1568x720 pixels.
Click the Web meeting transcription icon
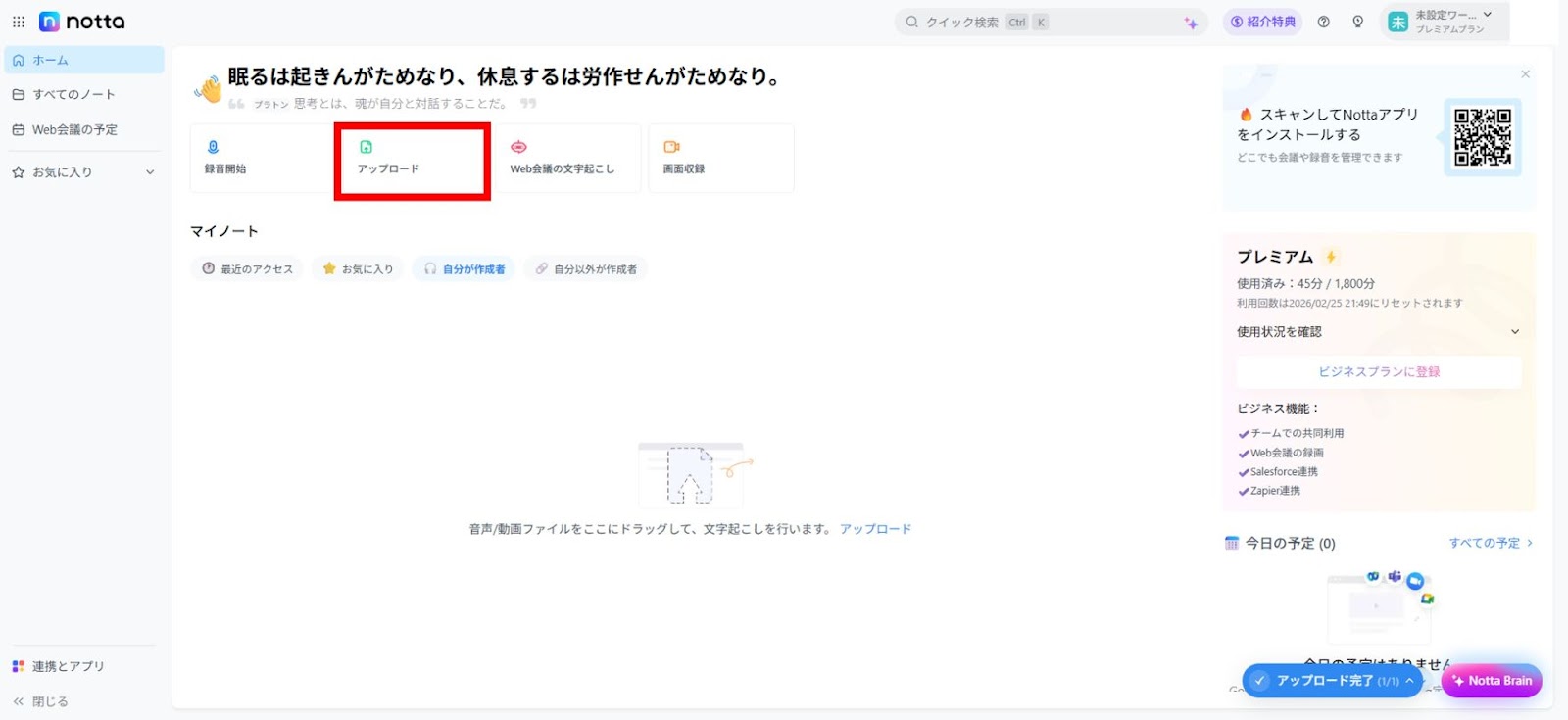pyautogui.click(x=518, y=147)
